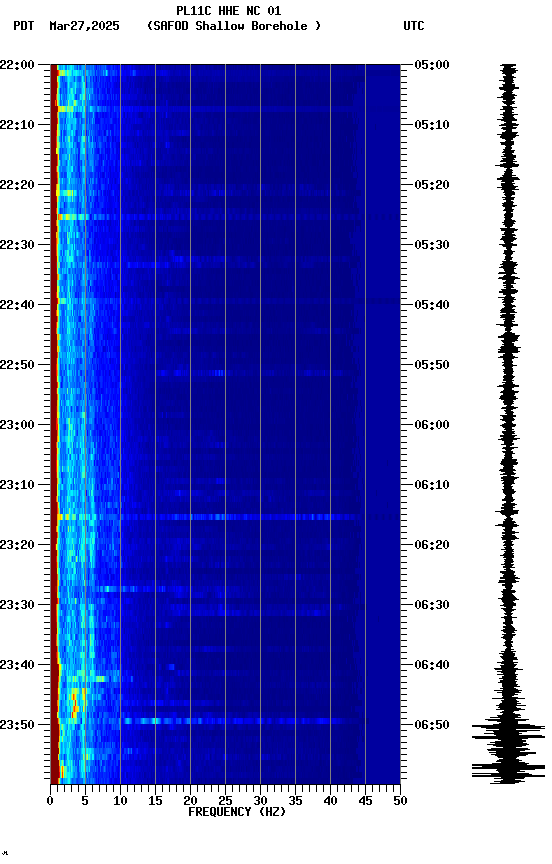Screen dimensions: 552x864
Task: Select the 22:50 PDT time label
Action: [x=18, y=365]
